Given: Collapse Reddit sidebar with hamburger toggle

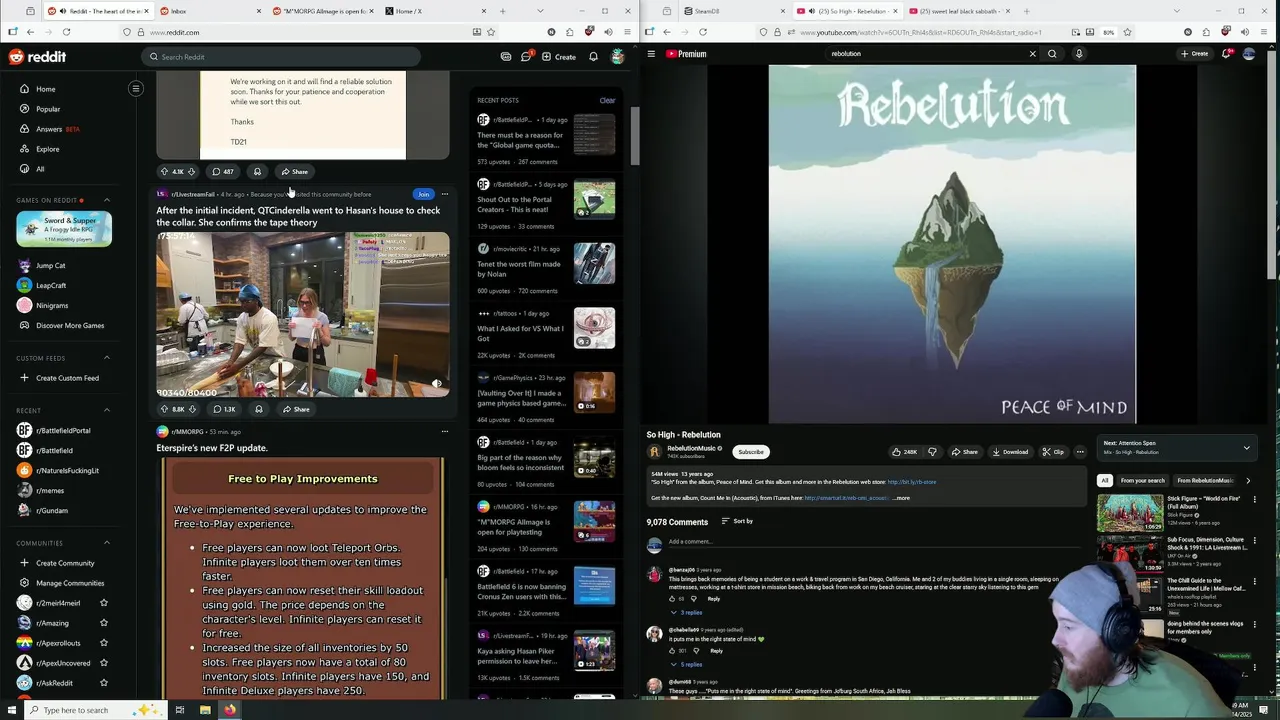Looking at the screenshot, I should click(x=136, y=89).
